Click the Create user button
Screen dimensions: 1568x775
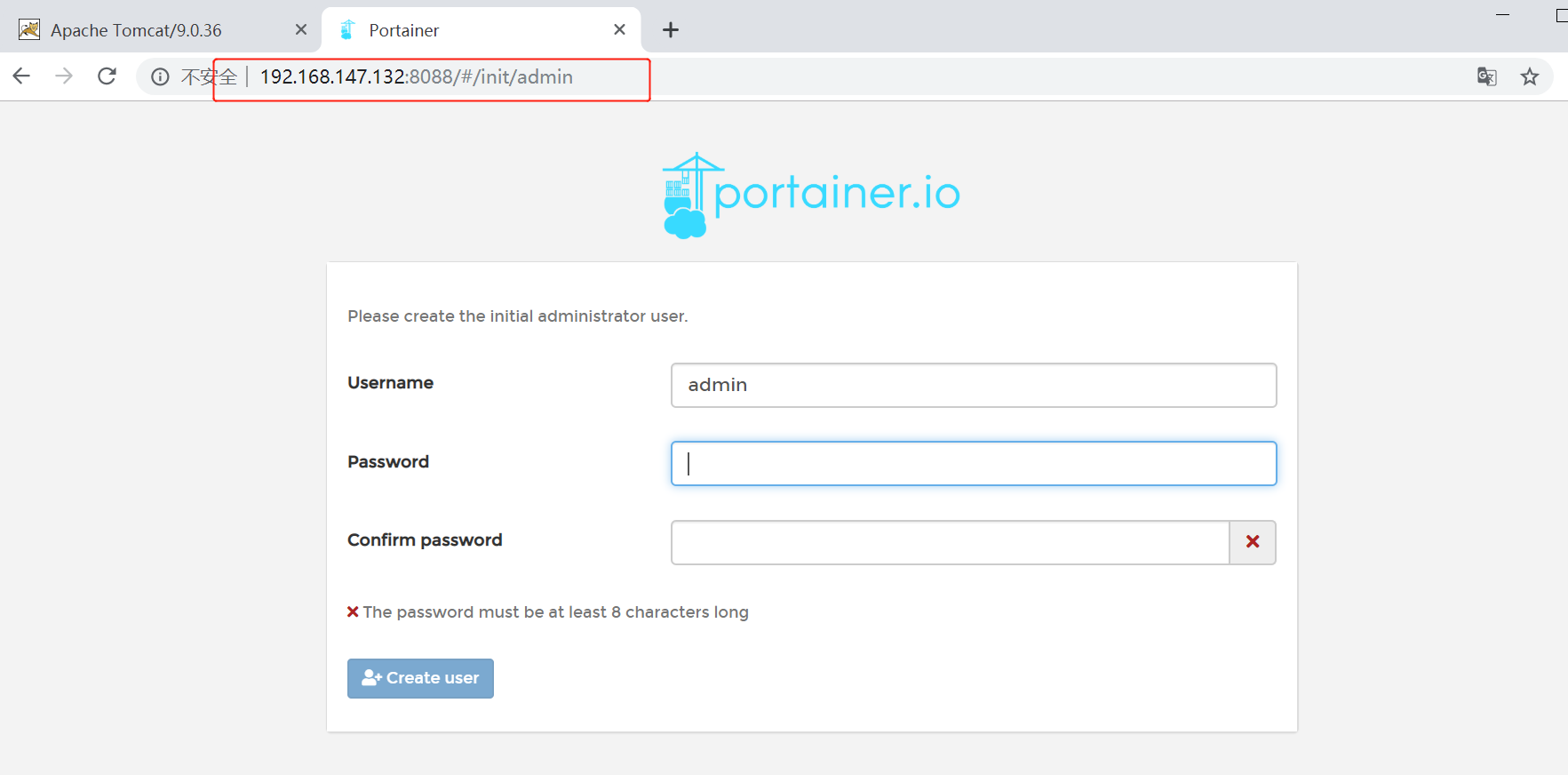click(420, 678)
